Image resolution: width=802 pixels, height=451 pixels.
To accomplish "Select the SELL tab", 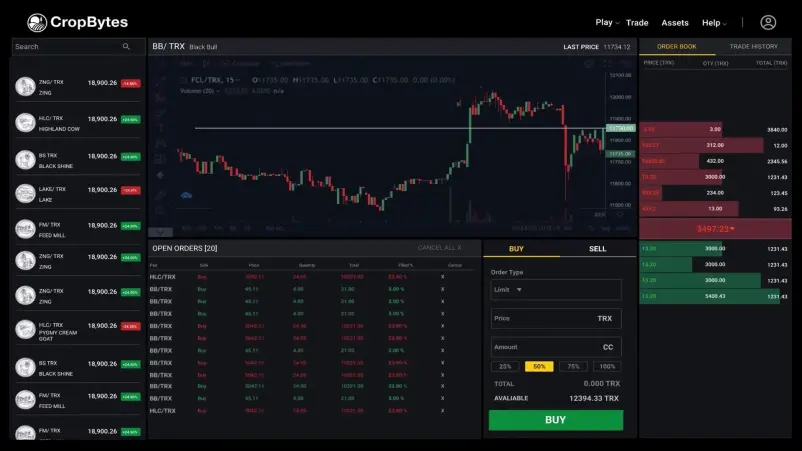I will click(x=597, y=249).
